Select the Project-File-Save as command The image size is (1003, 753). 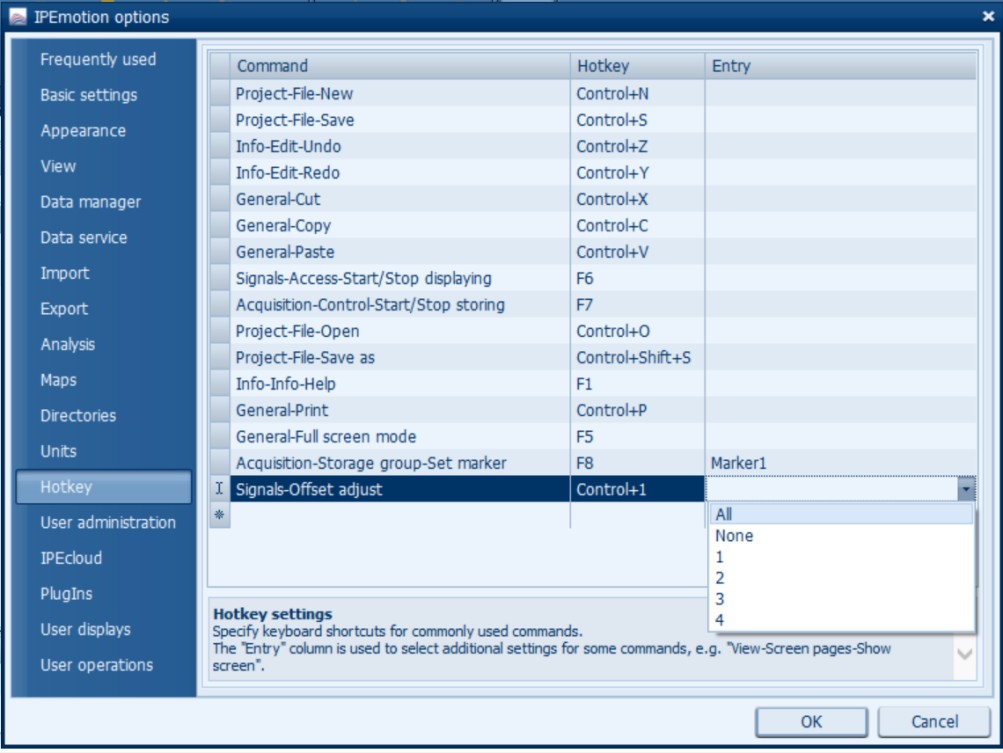[x=400, y=358]
